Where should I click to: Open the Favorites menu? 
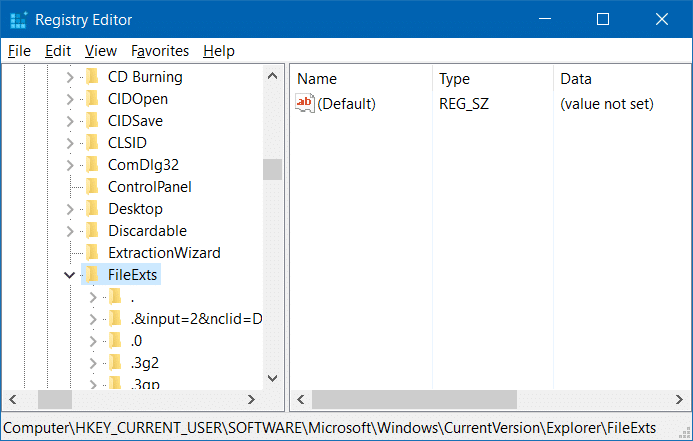pyautogui.click(x=160, y=51)
